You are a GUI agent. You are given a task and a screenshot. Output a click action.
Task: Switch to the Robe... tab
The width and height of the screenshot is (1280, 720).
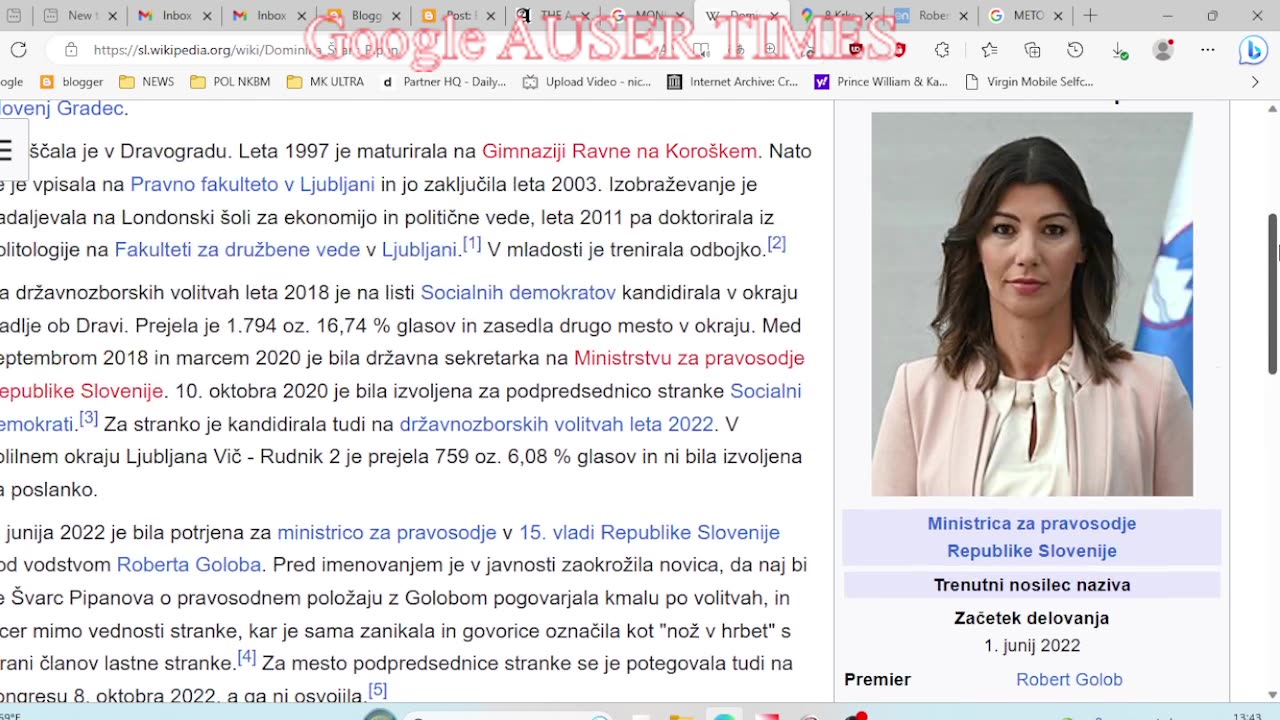pos(933,16)
